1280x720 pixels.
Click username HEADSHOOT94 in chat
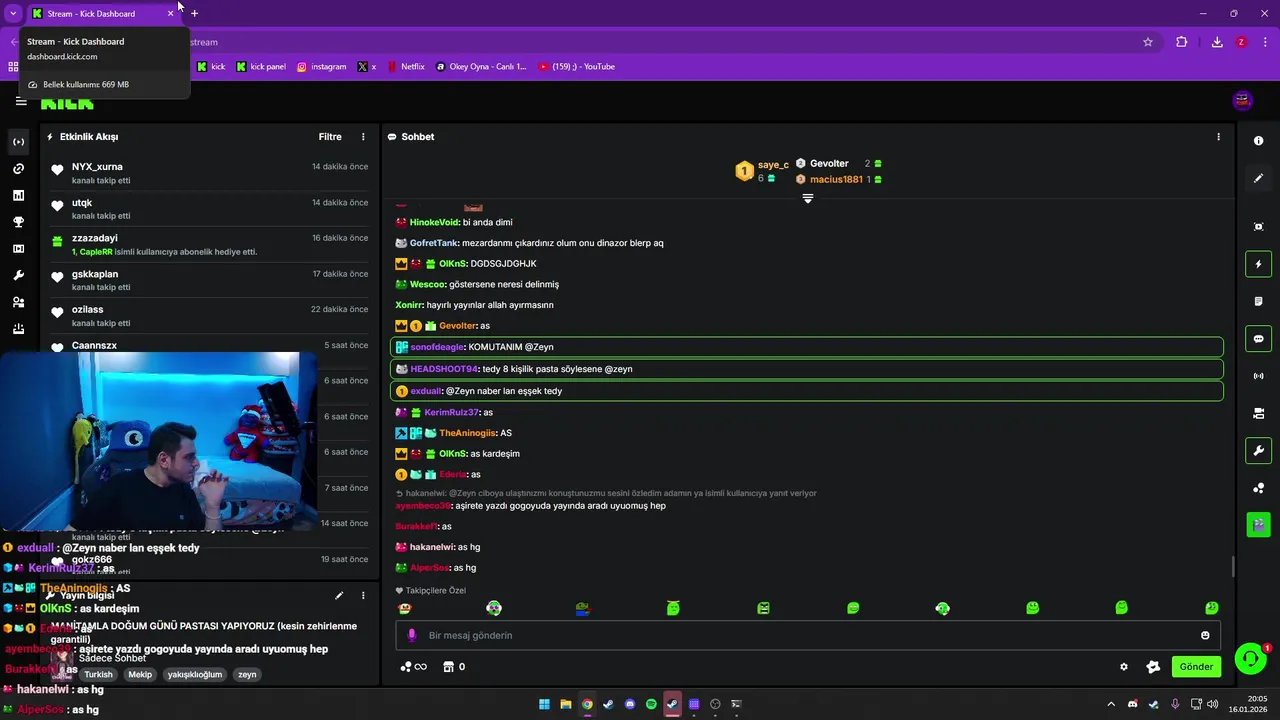[444, 369]
